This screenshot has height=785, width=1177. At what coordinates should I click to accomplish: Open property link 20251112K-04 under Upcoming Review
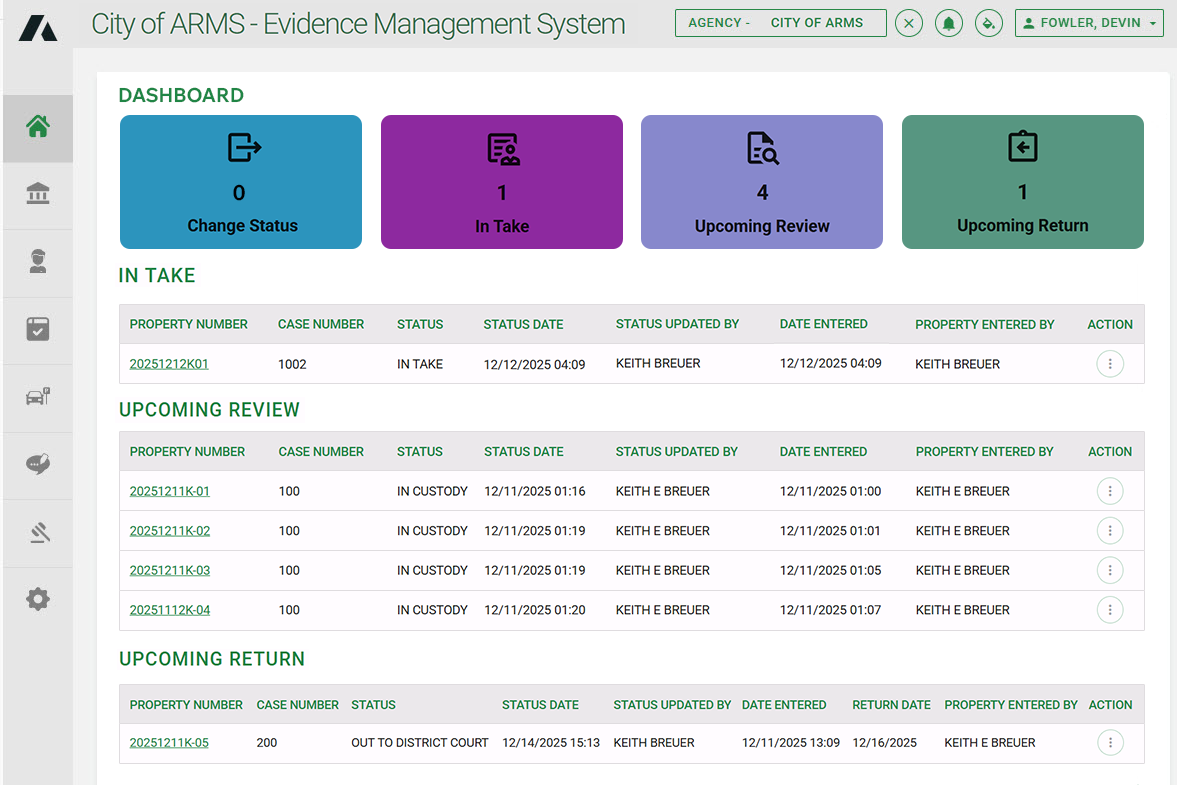[169, 610]
